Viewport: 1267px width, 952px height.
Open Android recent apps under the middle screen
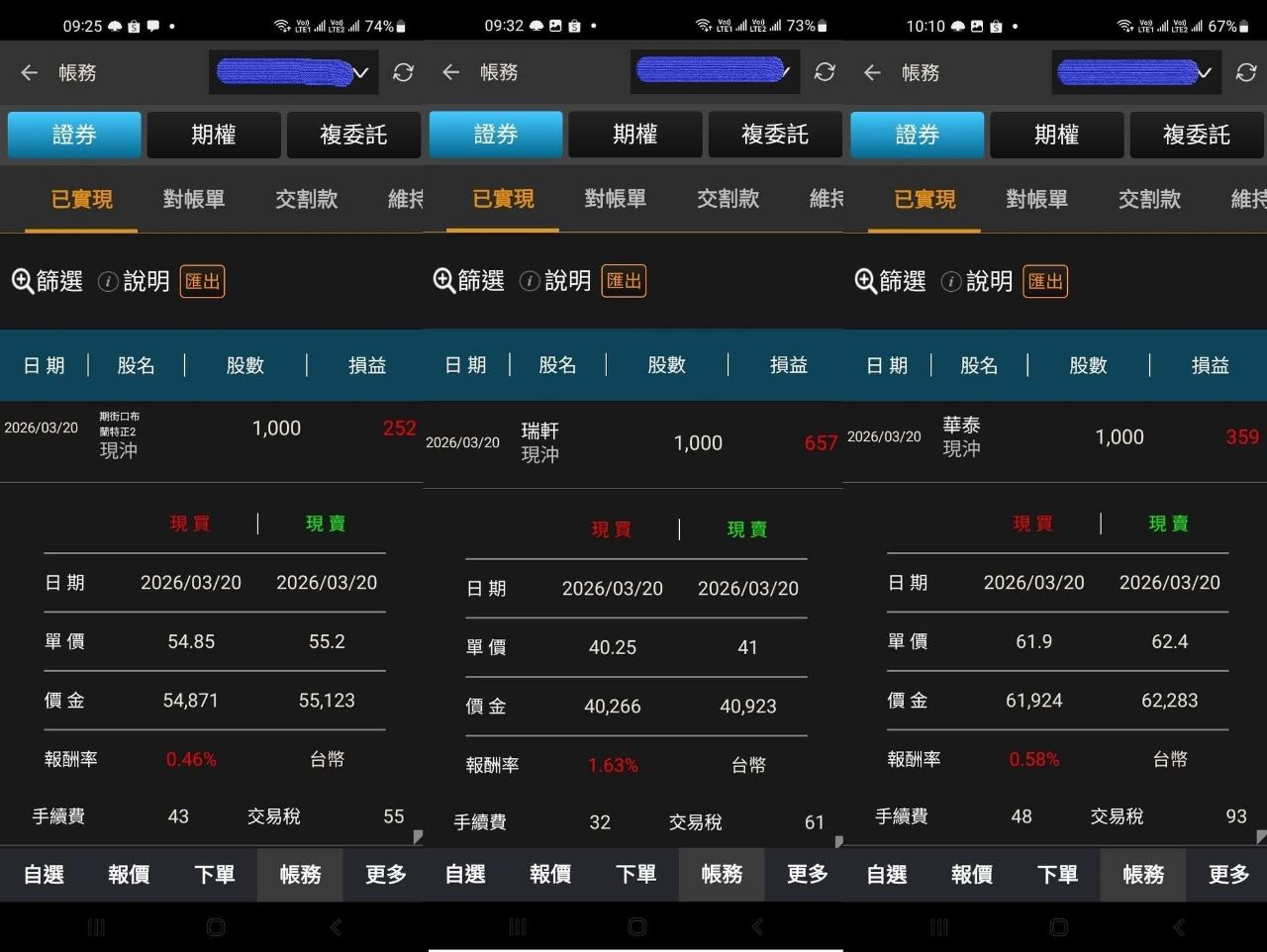(518, 927)
